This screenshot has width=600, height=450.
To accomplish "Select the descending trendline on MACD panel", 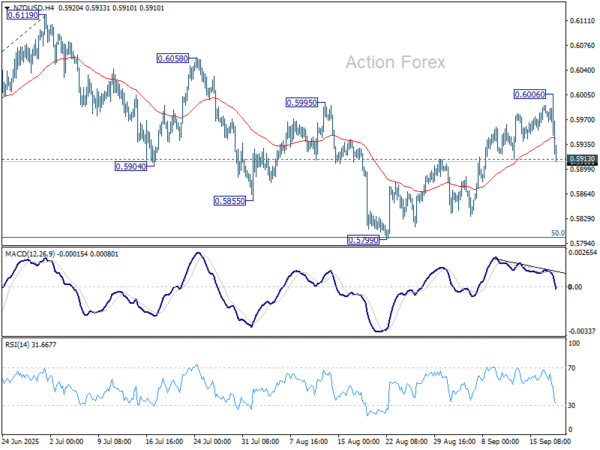I will pos(530,266).
